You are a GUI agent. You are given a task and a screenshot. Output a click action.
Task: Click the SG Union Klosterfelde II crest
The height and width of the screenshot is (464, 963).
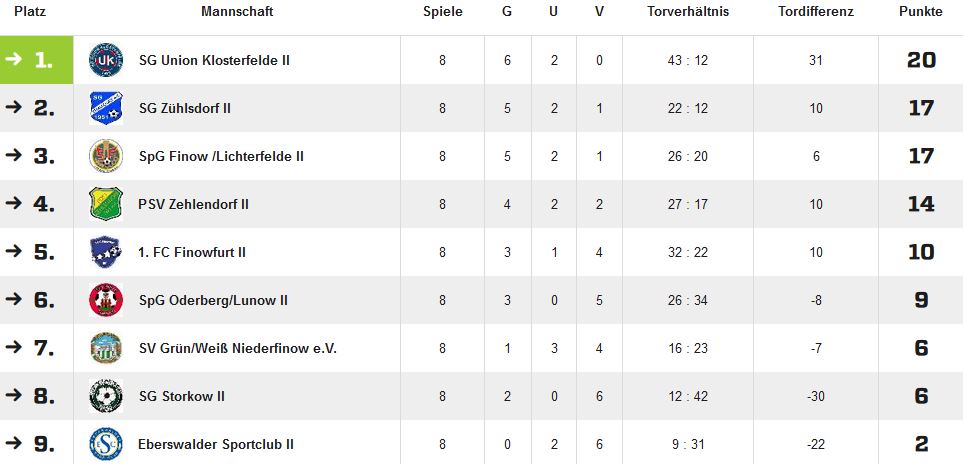pyautogui.click(x=106, y=60)
